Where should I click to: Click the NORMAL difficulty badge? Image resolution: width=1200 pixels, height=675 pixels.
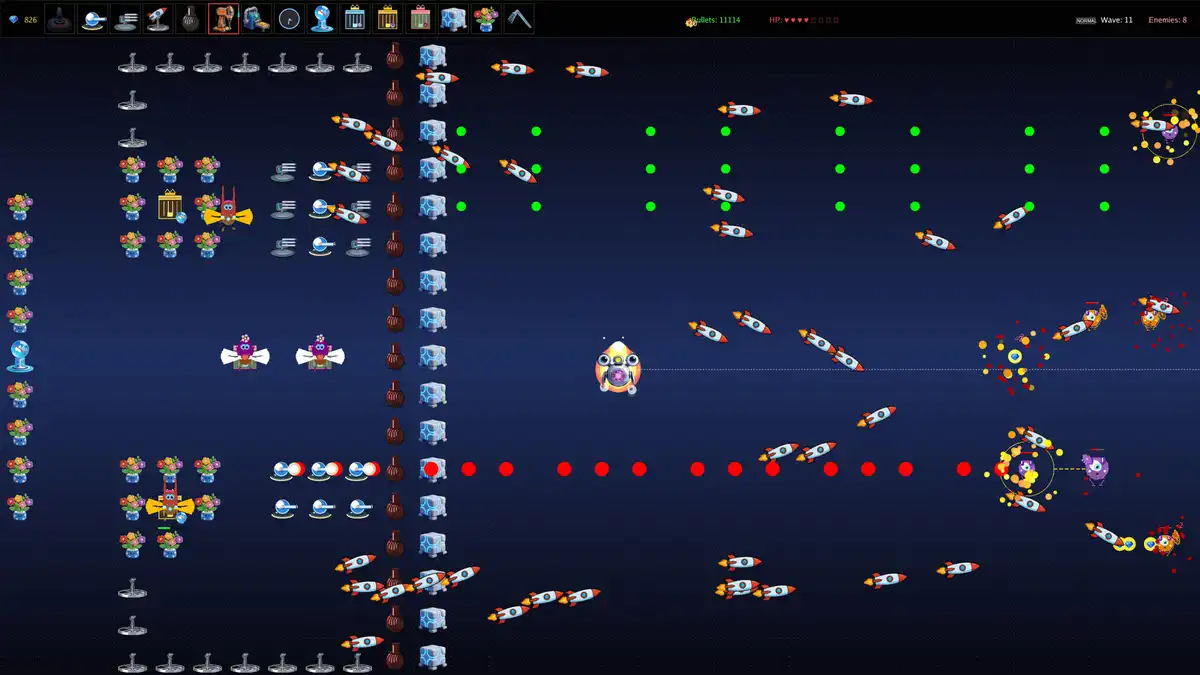pyautogui.click(x=1085, y=20)
